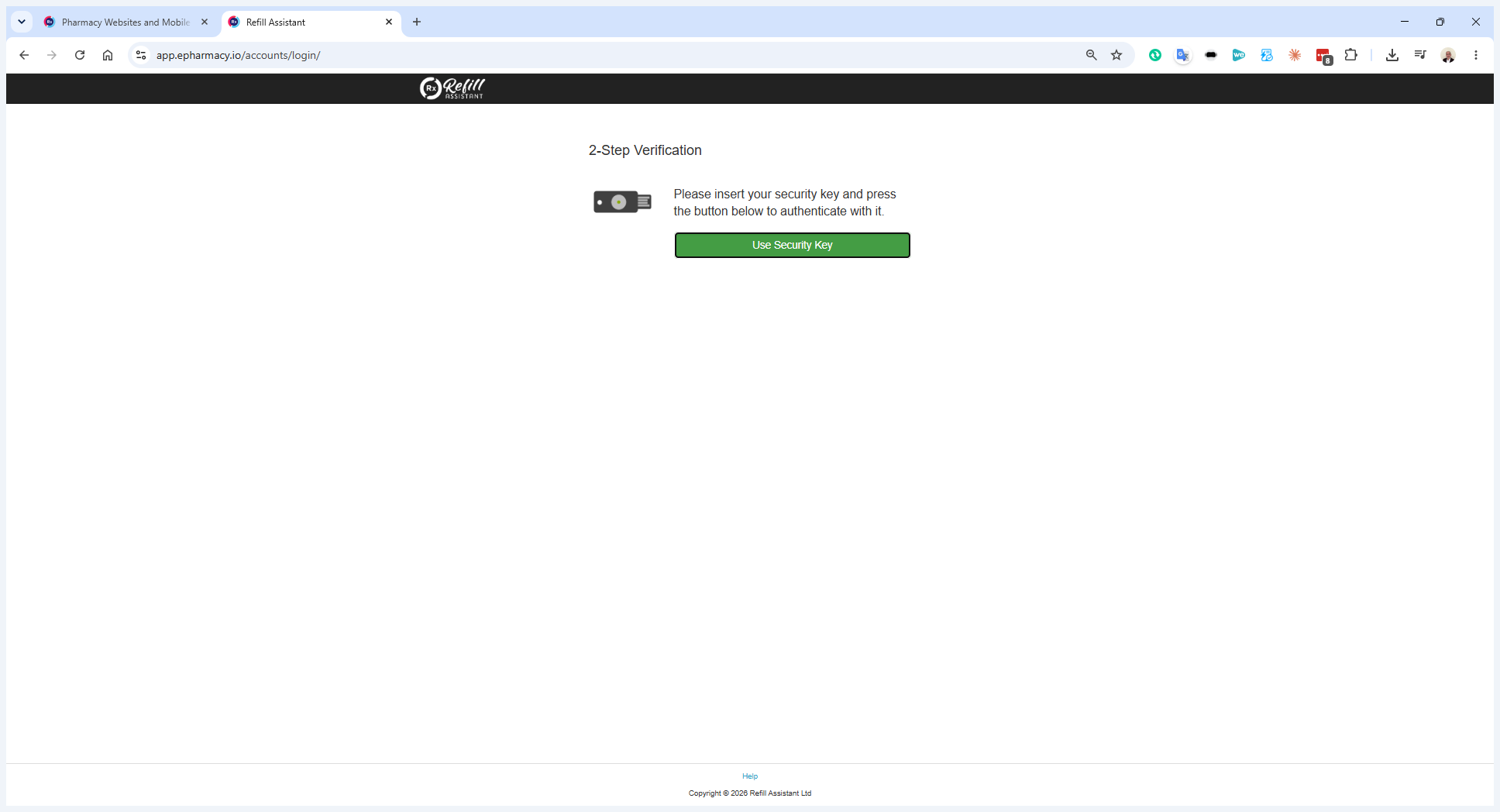Click the Use Security Key button

point(792,245)
